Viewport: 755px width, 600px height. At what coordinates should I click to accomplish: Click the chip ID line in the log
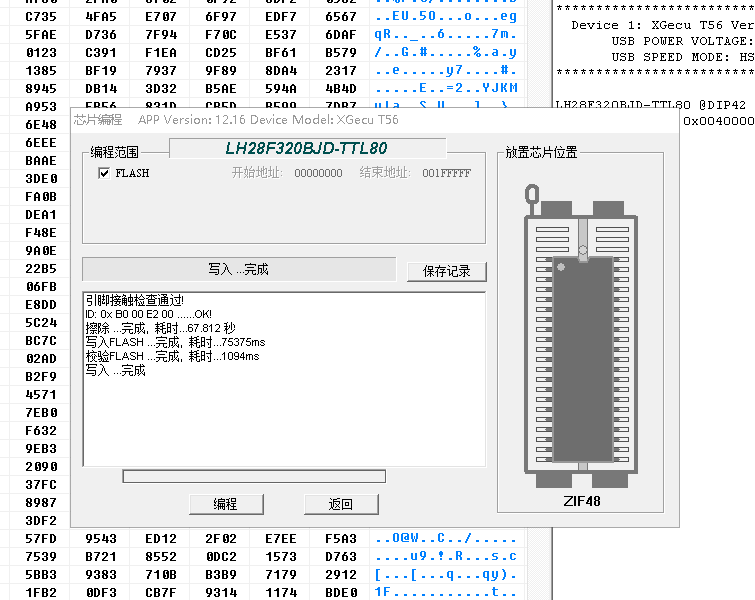coord(149,314)
